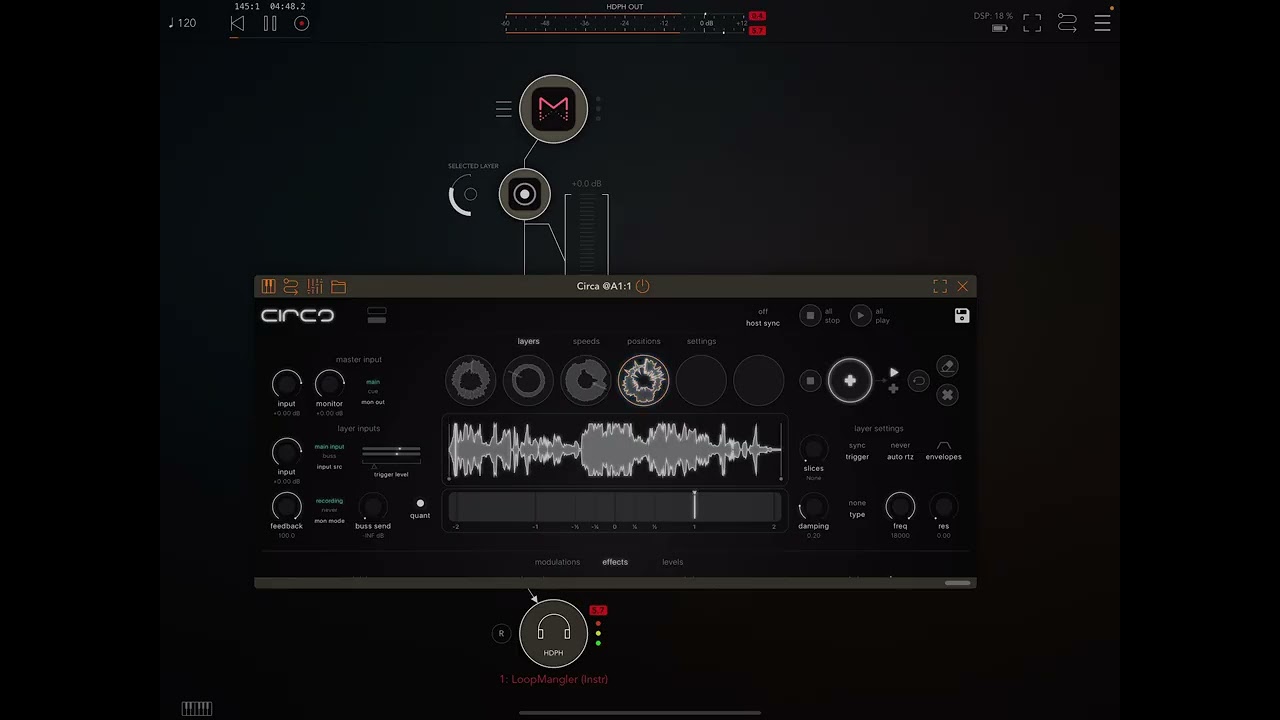The width and height of the screenshot is (1280, 720).
Task: Toggle the host record button
Action: point(302,23)
